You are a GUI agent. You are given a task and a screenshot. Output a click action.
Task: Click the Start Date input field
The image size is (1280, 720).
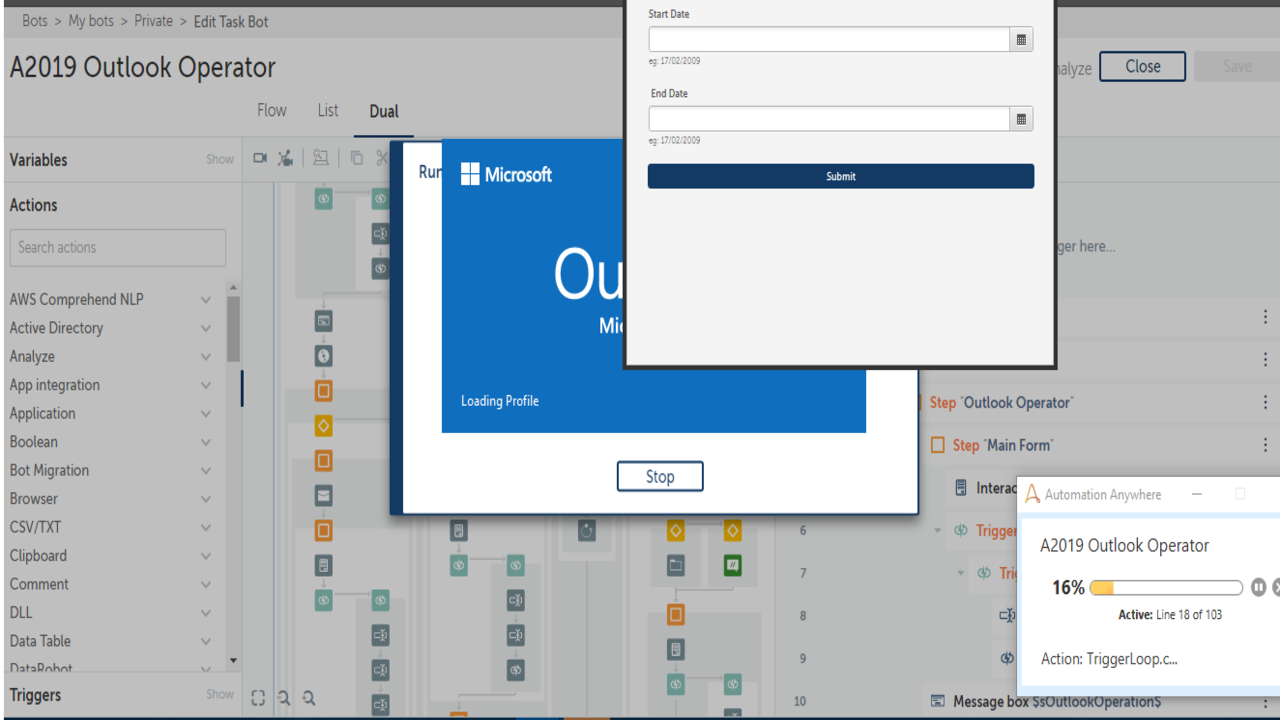(x=829, y=39)
